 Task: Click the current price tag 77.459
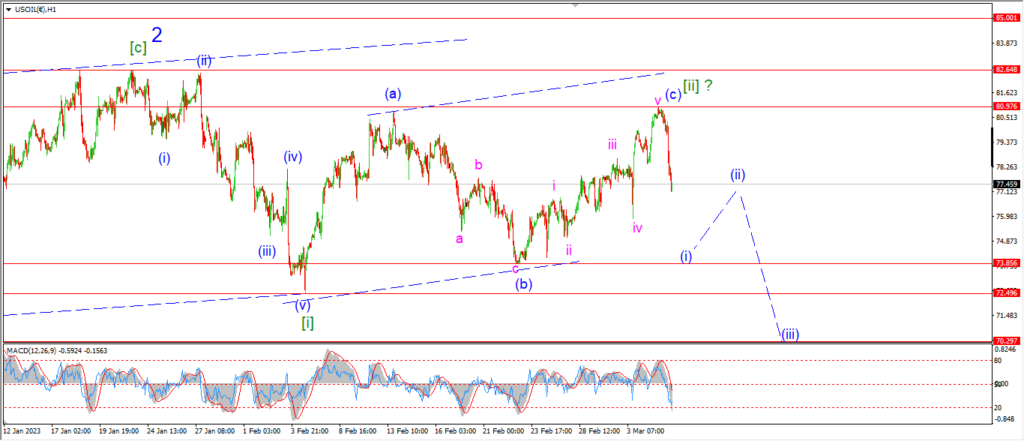pyautogui.click(x=1004, y=184)
